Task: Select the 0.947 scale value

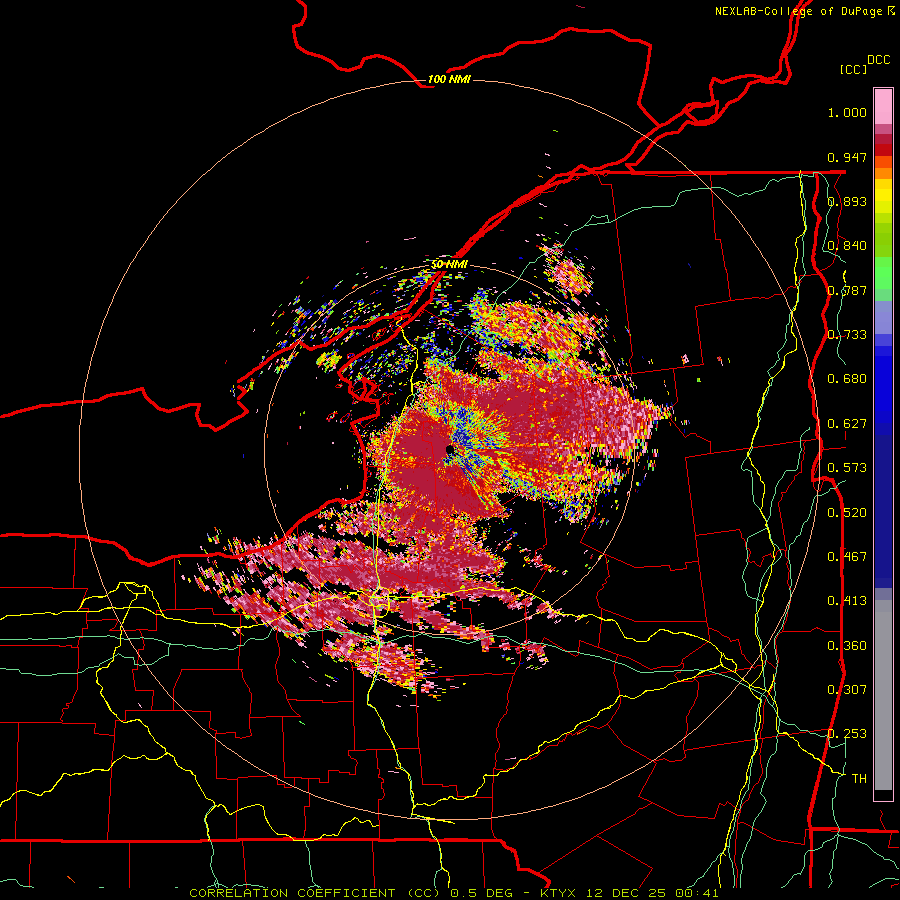Action: (x=847, y=157)
